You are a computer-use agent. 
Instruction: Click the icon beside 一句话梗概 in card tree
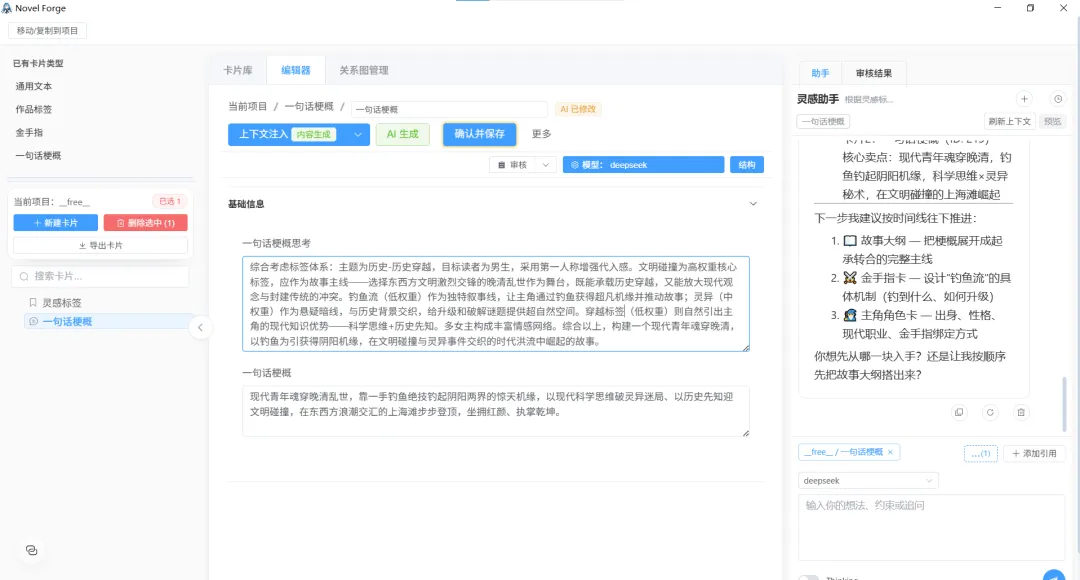[33, 322]
